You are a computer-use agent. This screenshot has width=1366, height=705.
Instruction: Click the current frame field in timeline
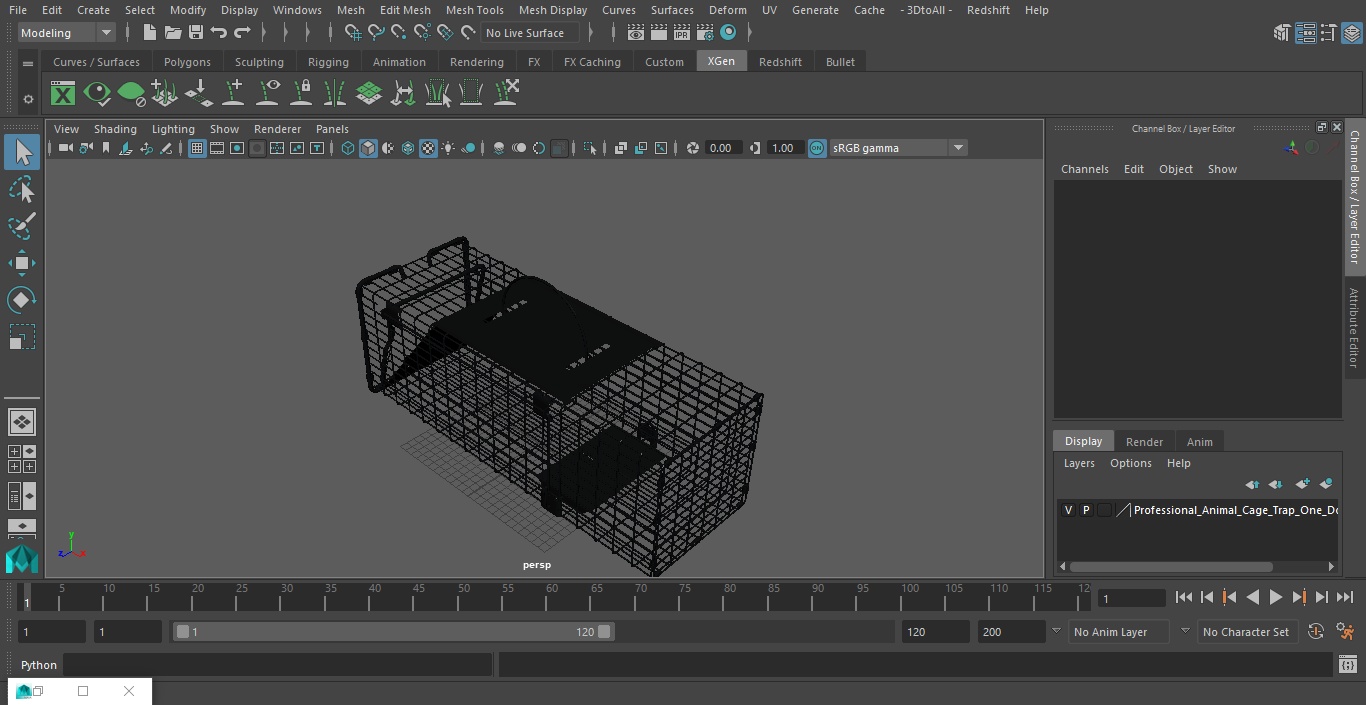(1131, 598)
